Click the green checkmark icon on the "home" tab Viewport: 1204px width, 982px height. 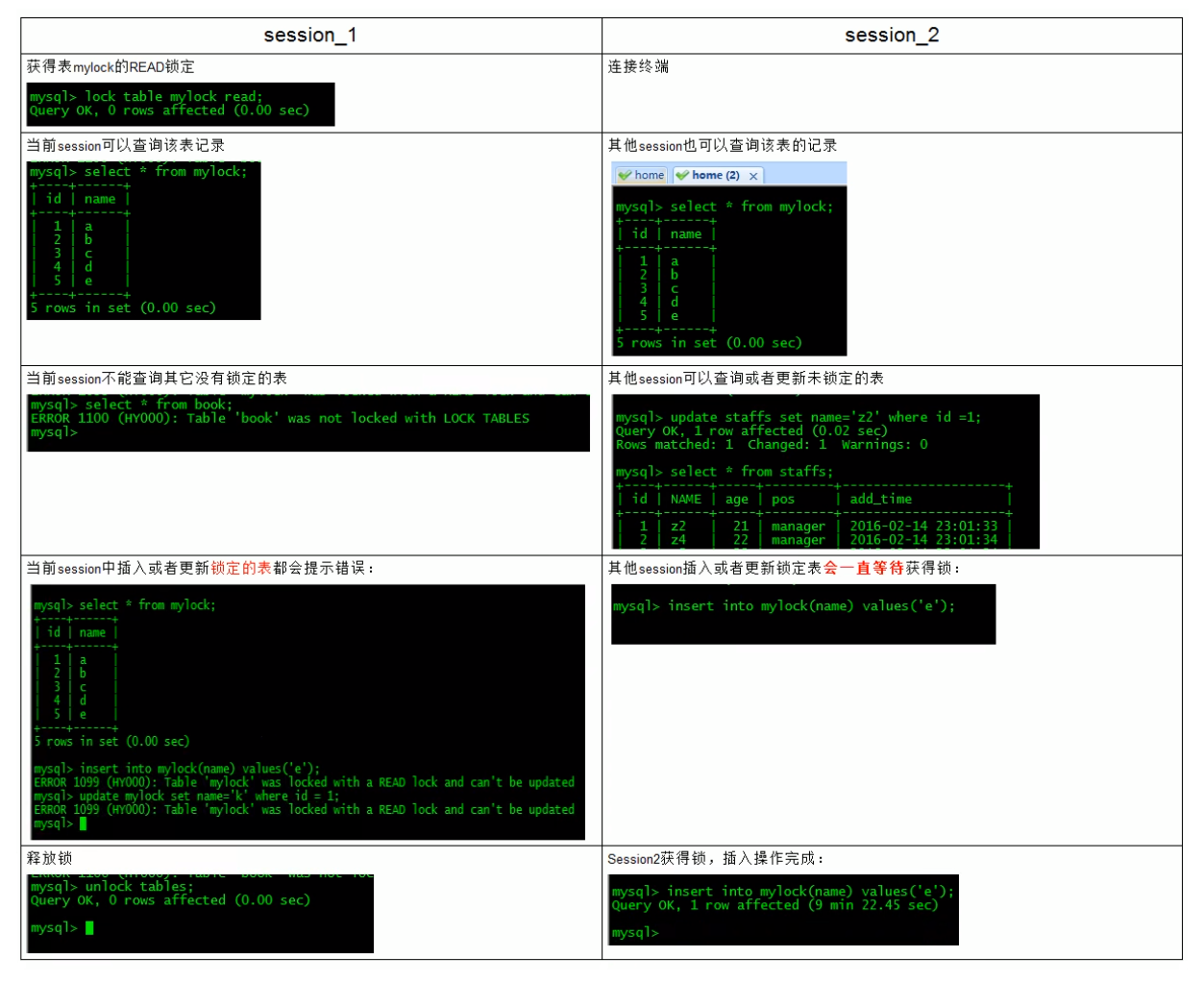click(625, 175)
